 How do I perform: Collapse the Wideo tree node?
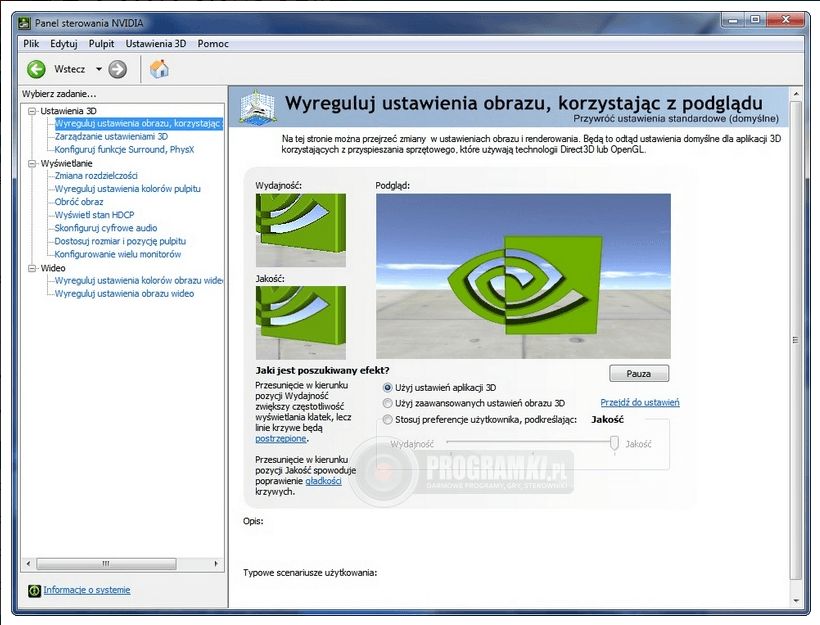32,268
